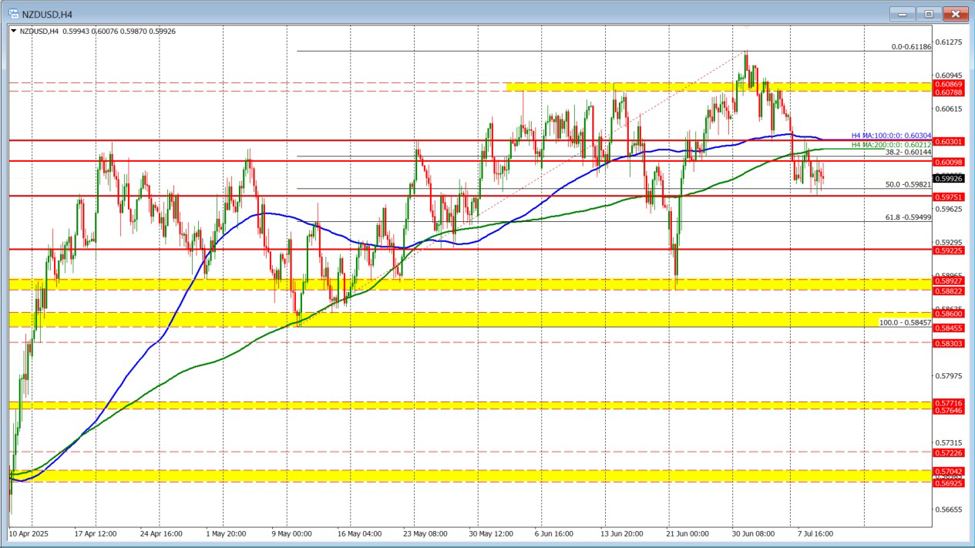Select the Fibonacci label 50.0 -0.59821
The image size is (975, 548).
908,185
